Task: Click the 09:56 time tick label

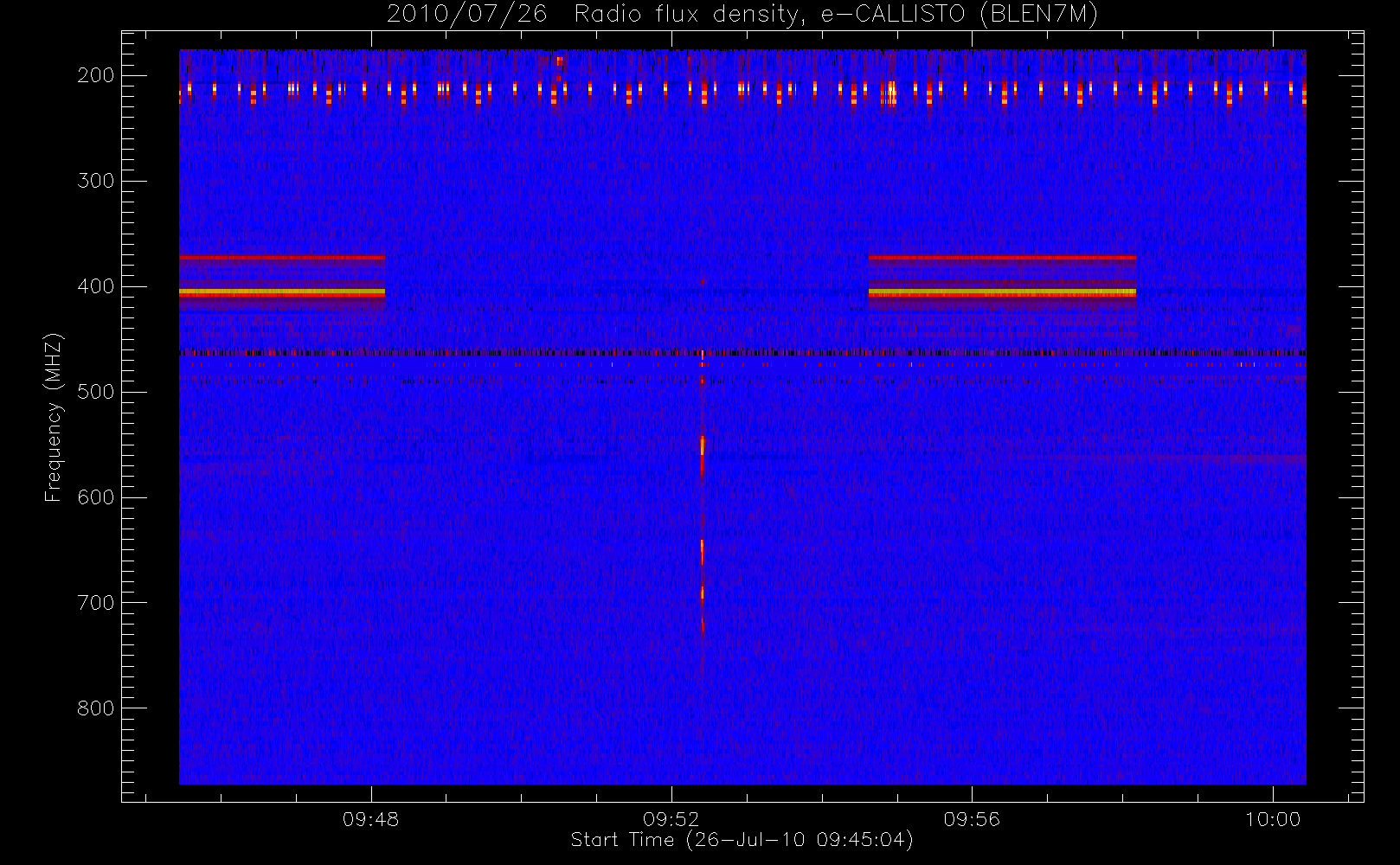Action: click(x=972, y=819)
